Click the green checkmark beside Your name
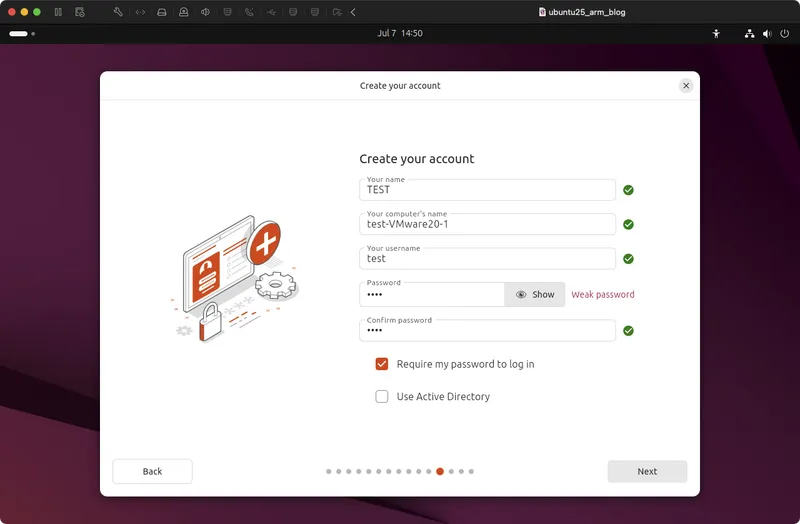Viewport: 800px width, 524px height. pos(628,190)
